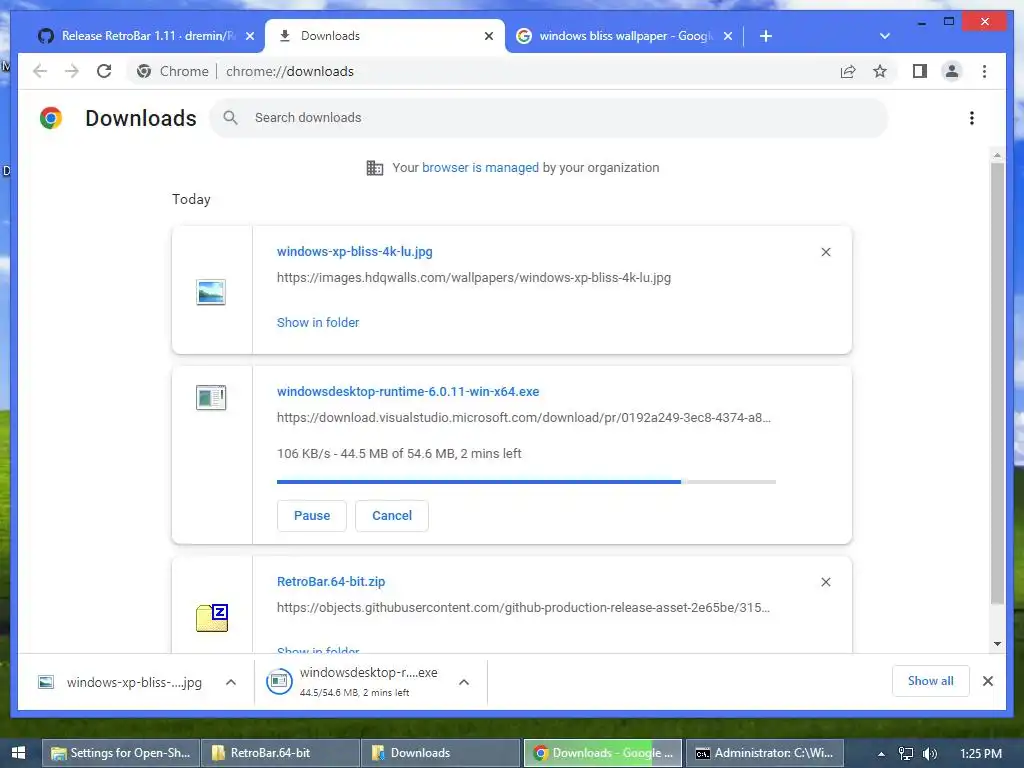Screen dimensions: 1024x768
Task: Click the scrollbar down arrow
Action: pos(997,644)
